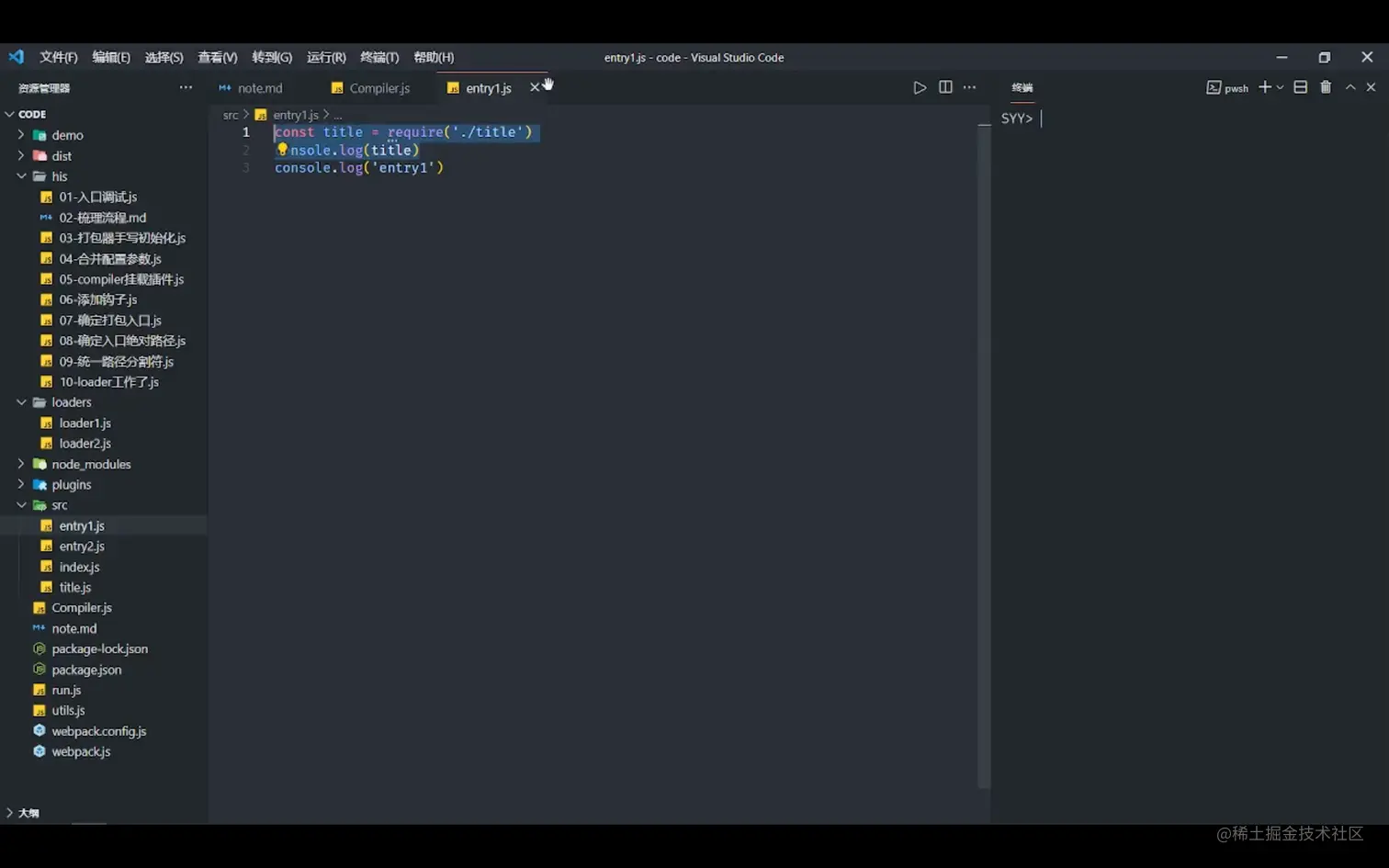Close the entry1.js editor tab

pyautogui.click(x=535, y=87)
